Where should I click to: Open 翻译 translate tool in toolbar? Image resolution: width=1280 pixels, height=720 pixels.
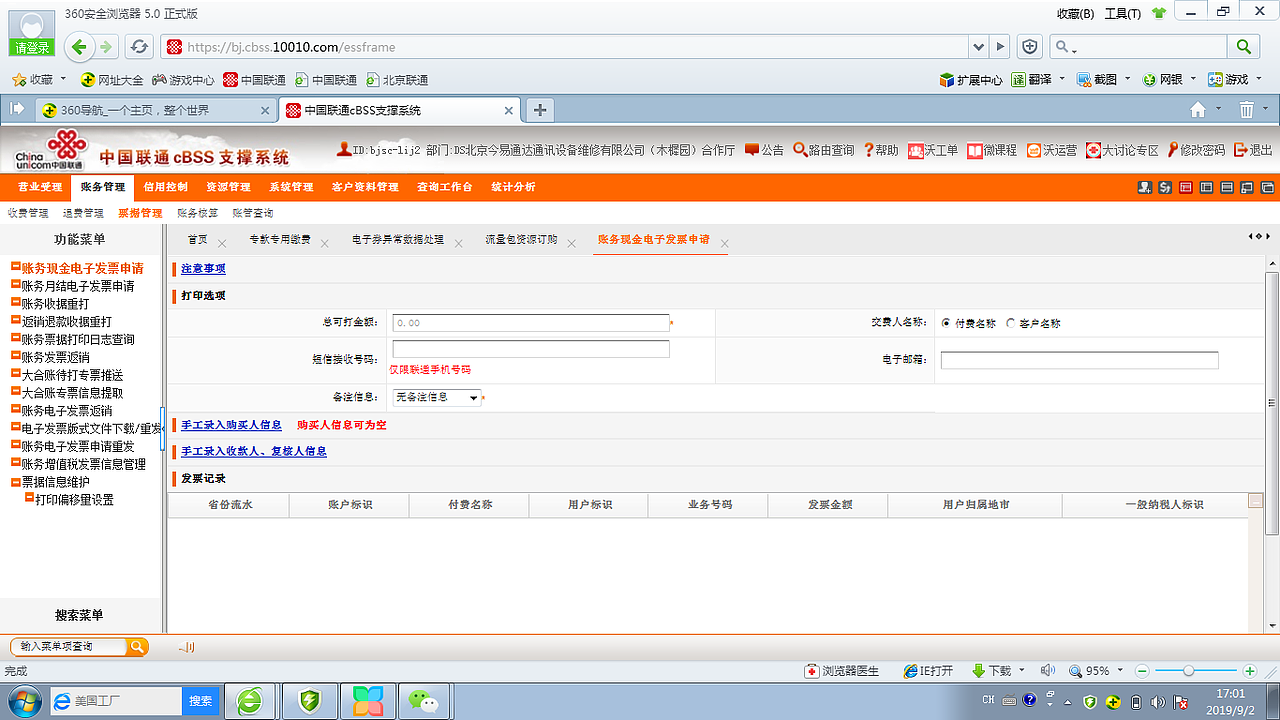click(1032, 80)
